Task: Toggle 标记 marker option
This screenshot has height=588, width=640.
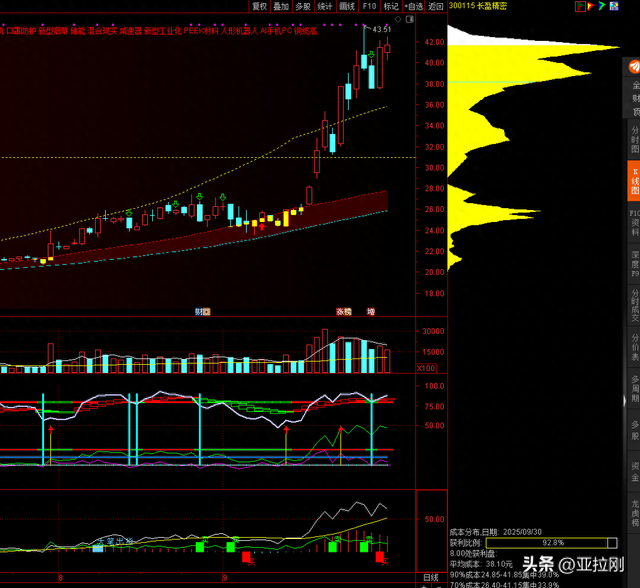Action: pos(391,6)
